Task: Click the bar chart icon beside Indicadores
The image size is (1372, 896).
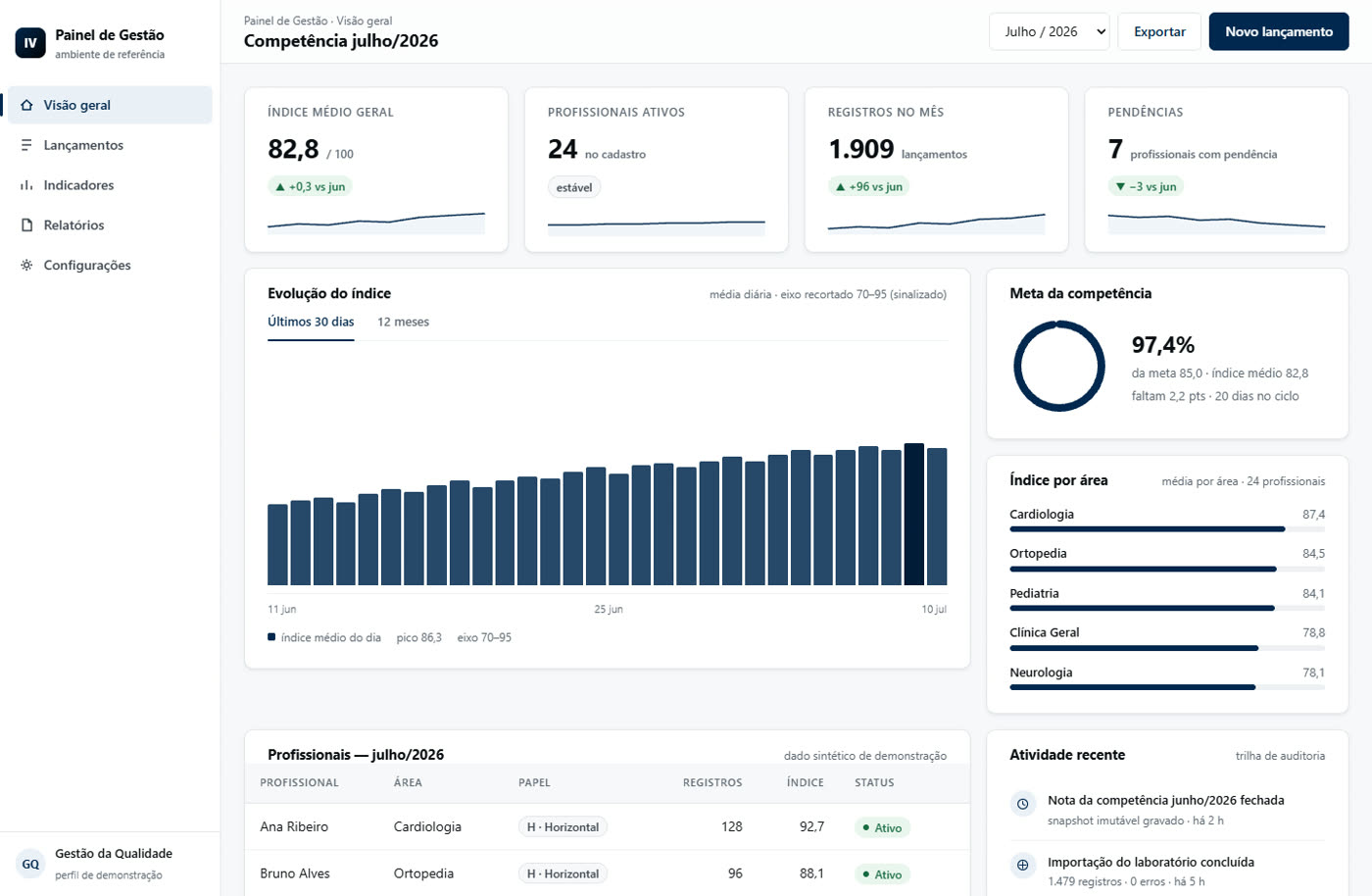Action: pyautogui.click(x=26, y=185)
